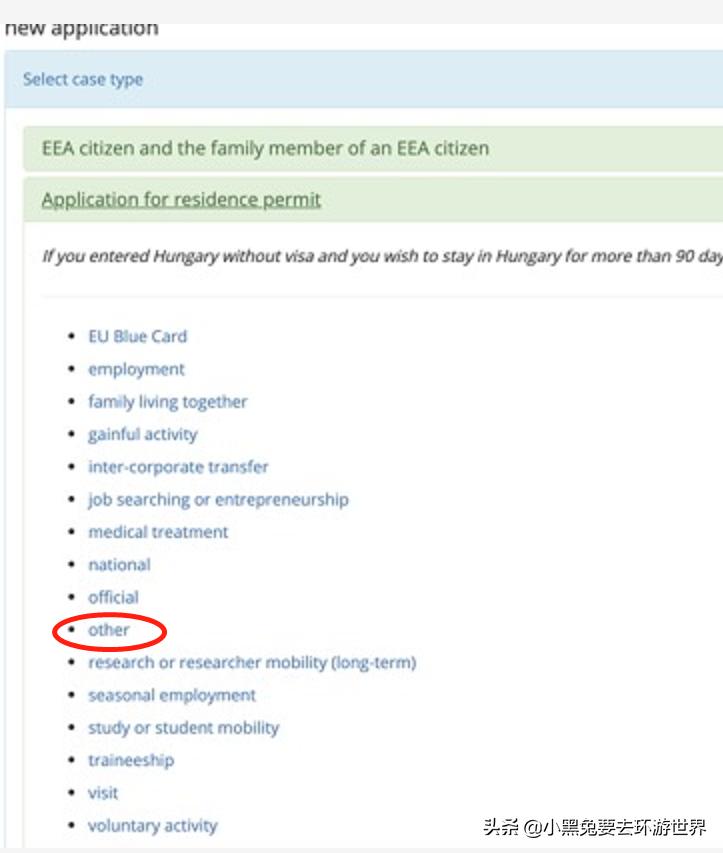Open the EU Blue Card link
723x853 pixels.
137,337
